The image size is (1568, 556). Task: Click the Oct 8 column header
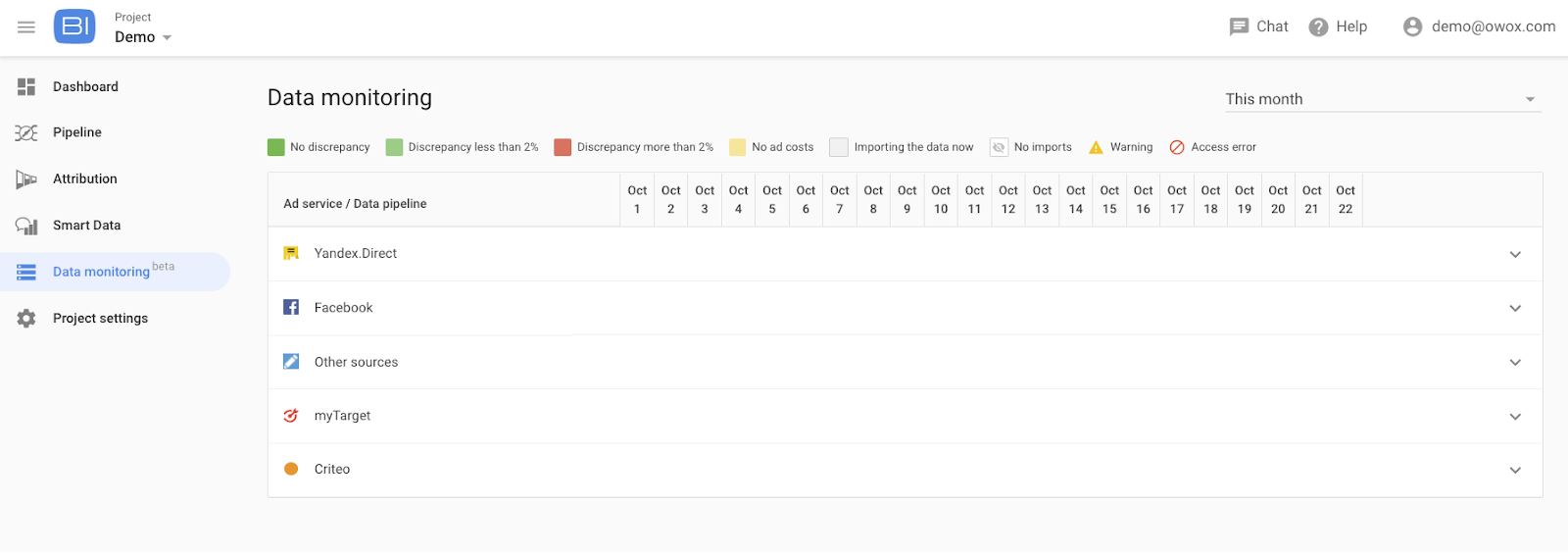click(873, 200)
